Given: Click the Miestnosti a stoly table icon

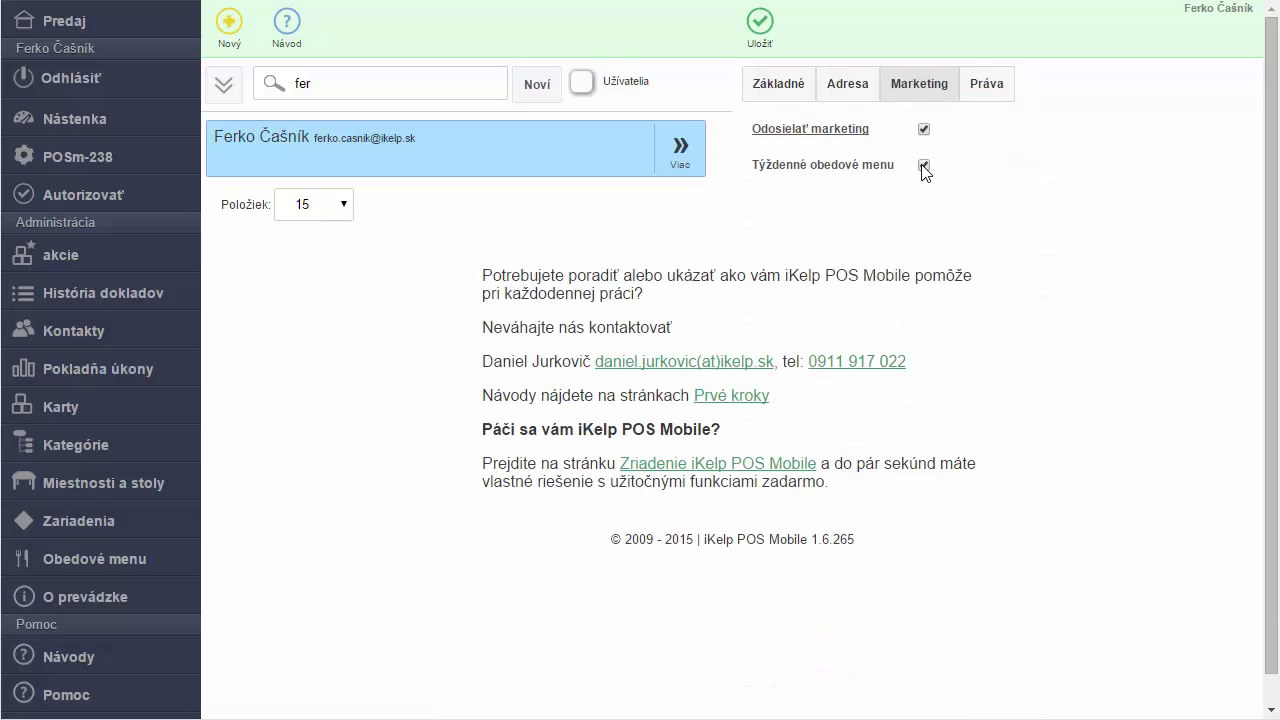Looking at the screenshot, I should tap(24, 482).
